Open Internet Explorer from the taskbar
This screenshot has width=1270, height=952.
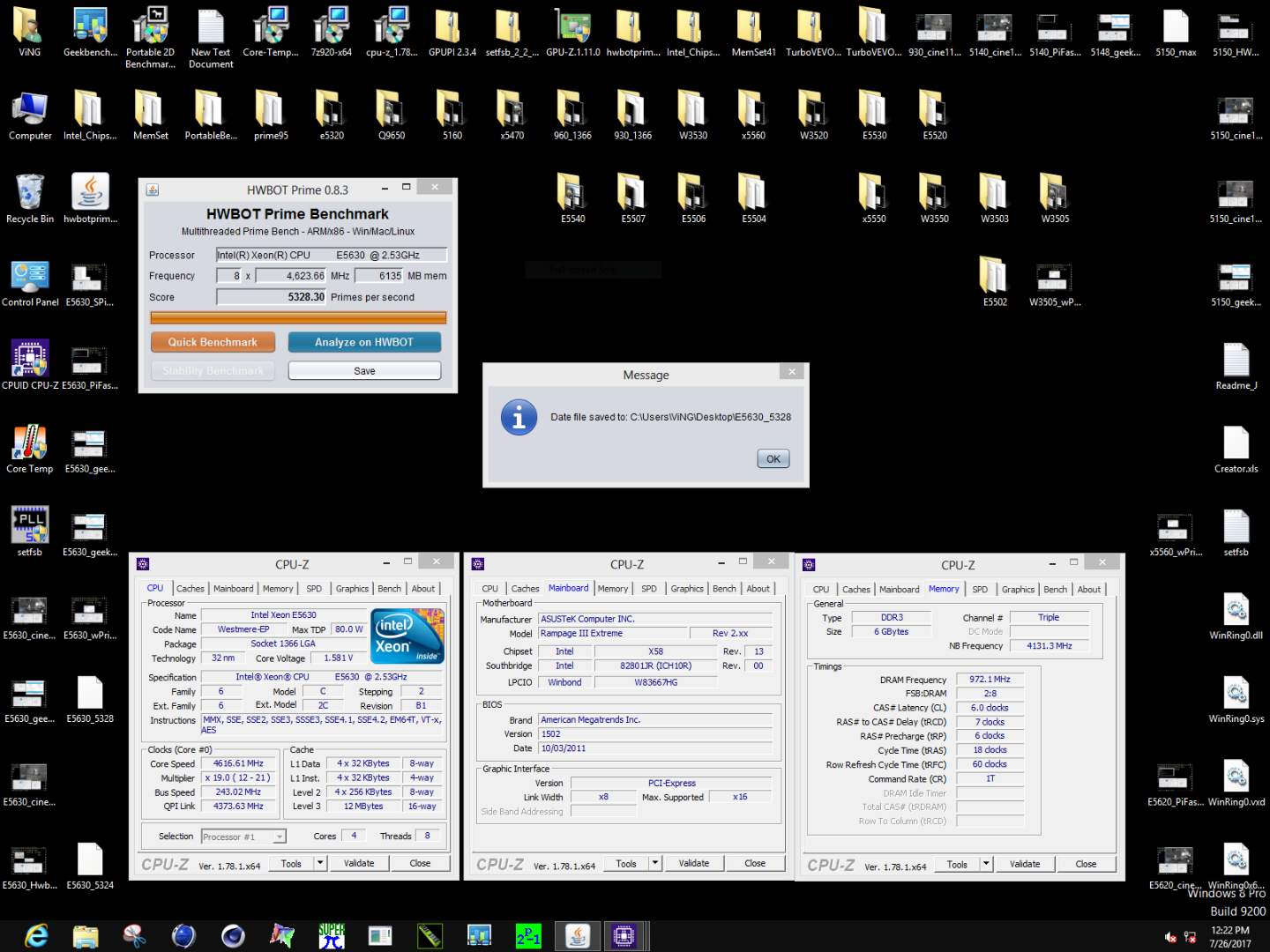pos(36,935)
